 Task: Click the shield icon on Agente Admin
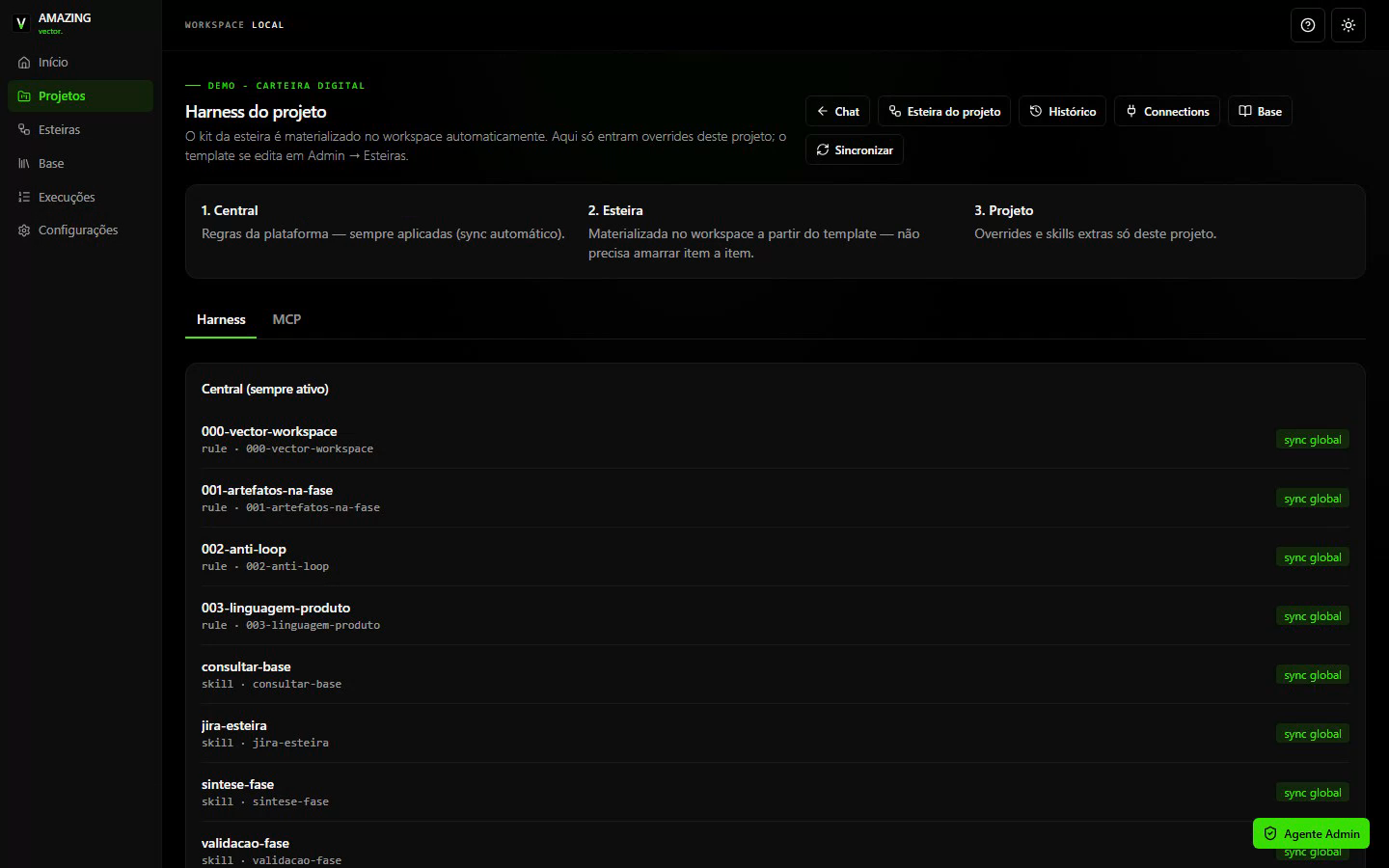(x=1270, y=833)
